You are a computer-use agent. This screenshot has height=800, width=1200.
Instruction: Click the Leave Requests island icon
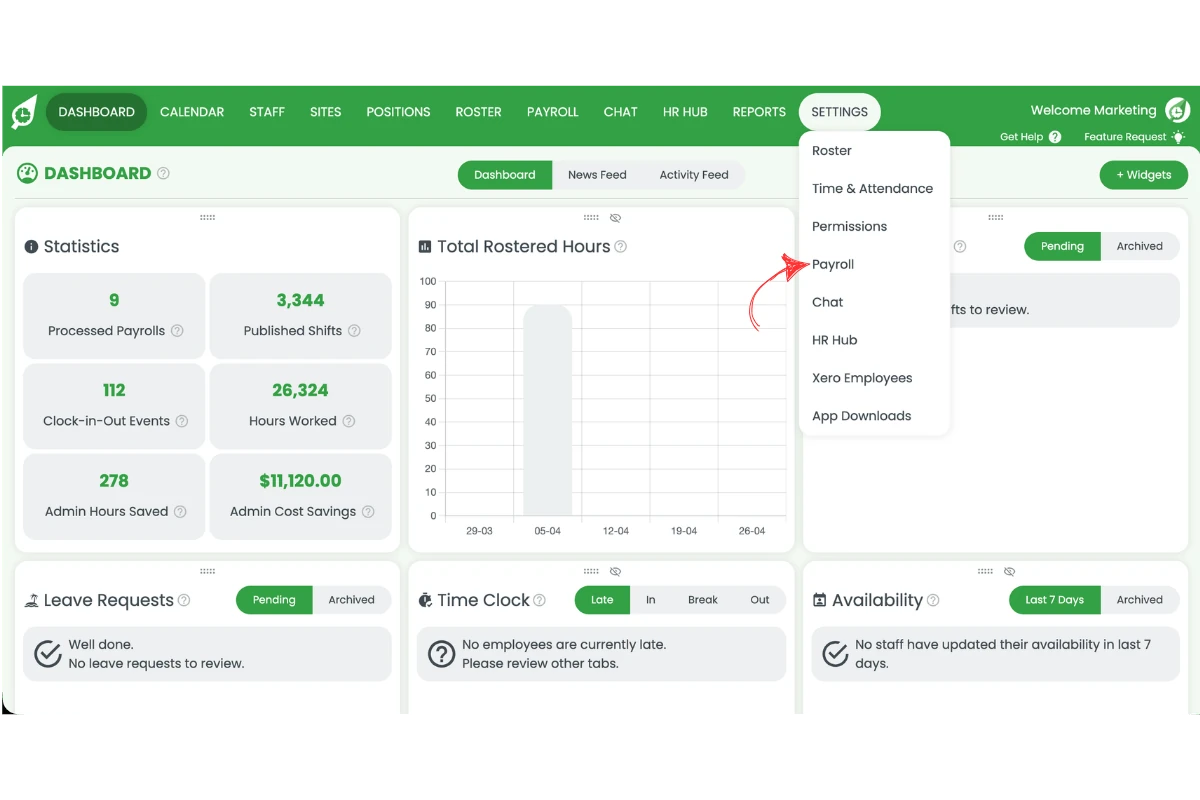32,600
